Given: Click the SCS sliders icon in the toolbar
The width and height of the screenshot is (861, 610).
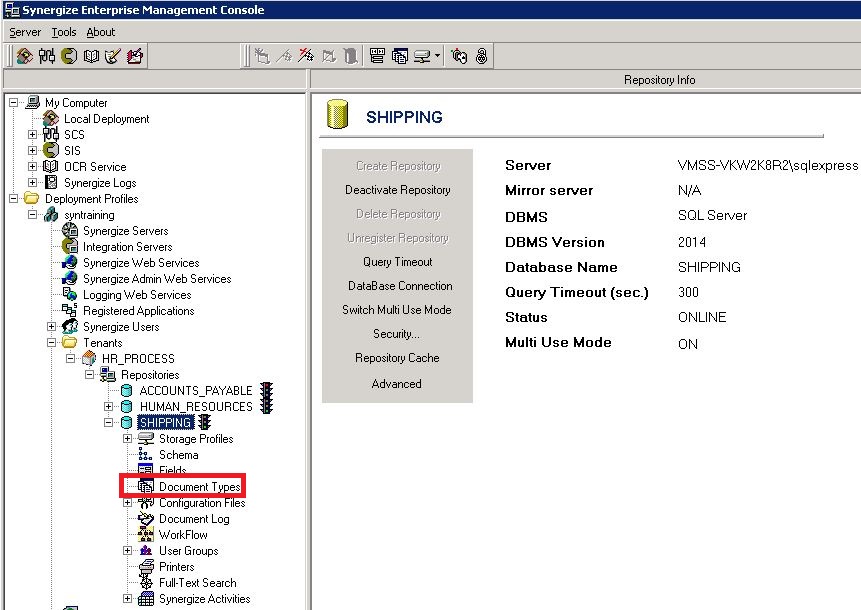Looking at the screenshot, I should click(47, 56).
